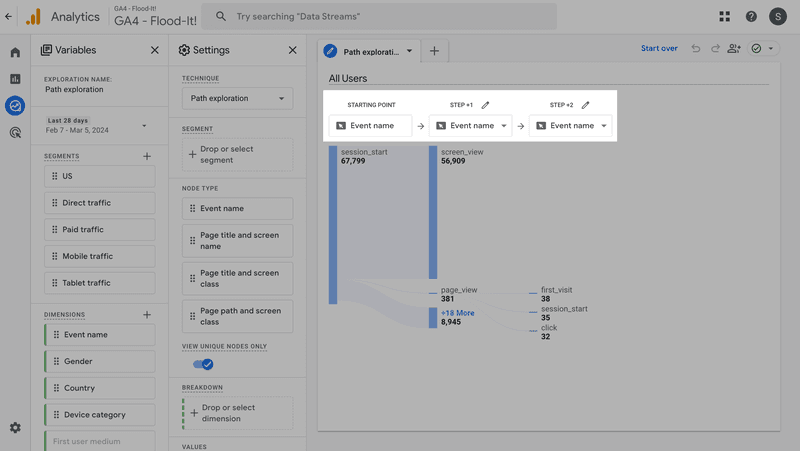
Task: Select Page title and screen name node type
Action: 237,241
